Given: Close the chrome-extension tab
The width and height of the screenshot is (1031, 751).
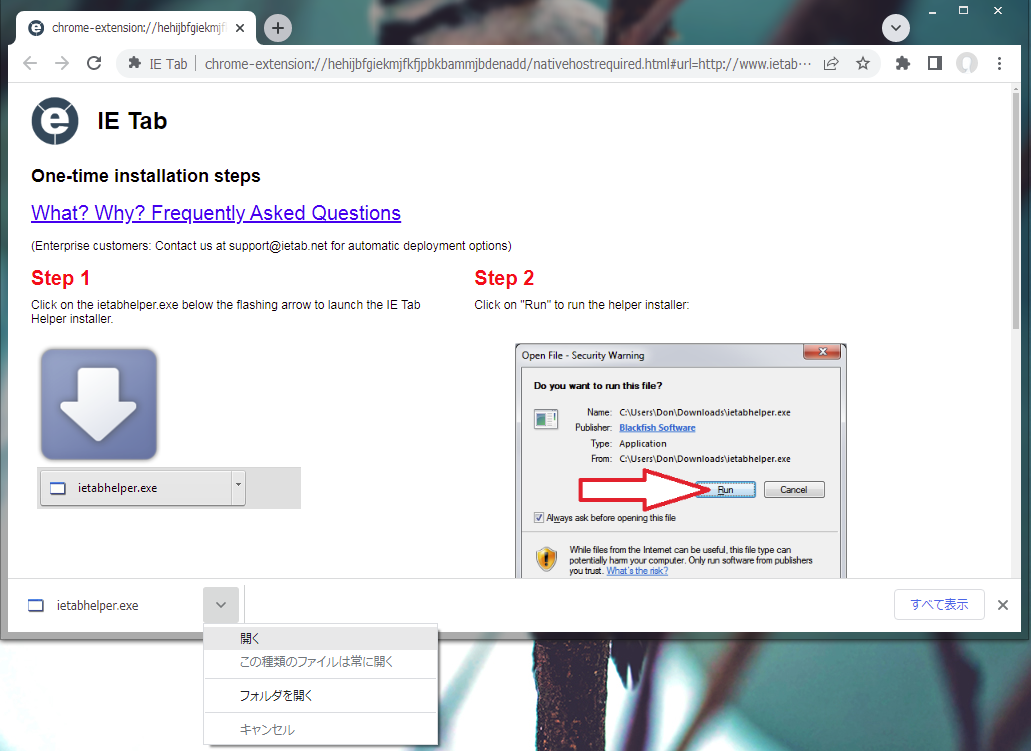Looking at the screenshot, I should point(240,28).
